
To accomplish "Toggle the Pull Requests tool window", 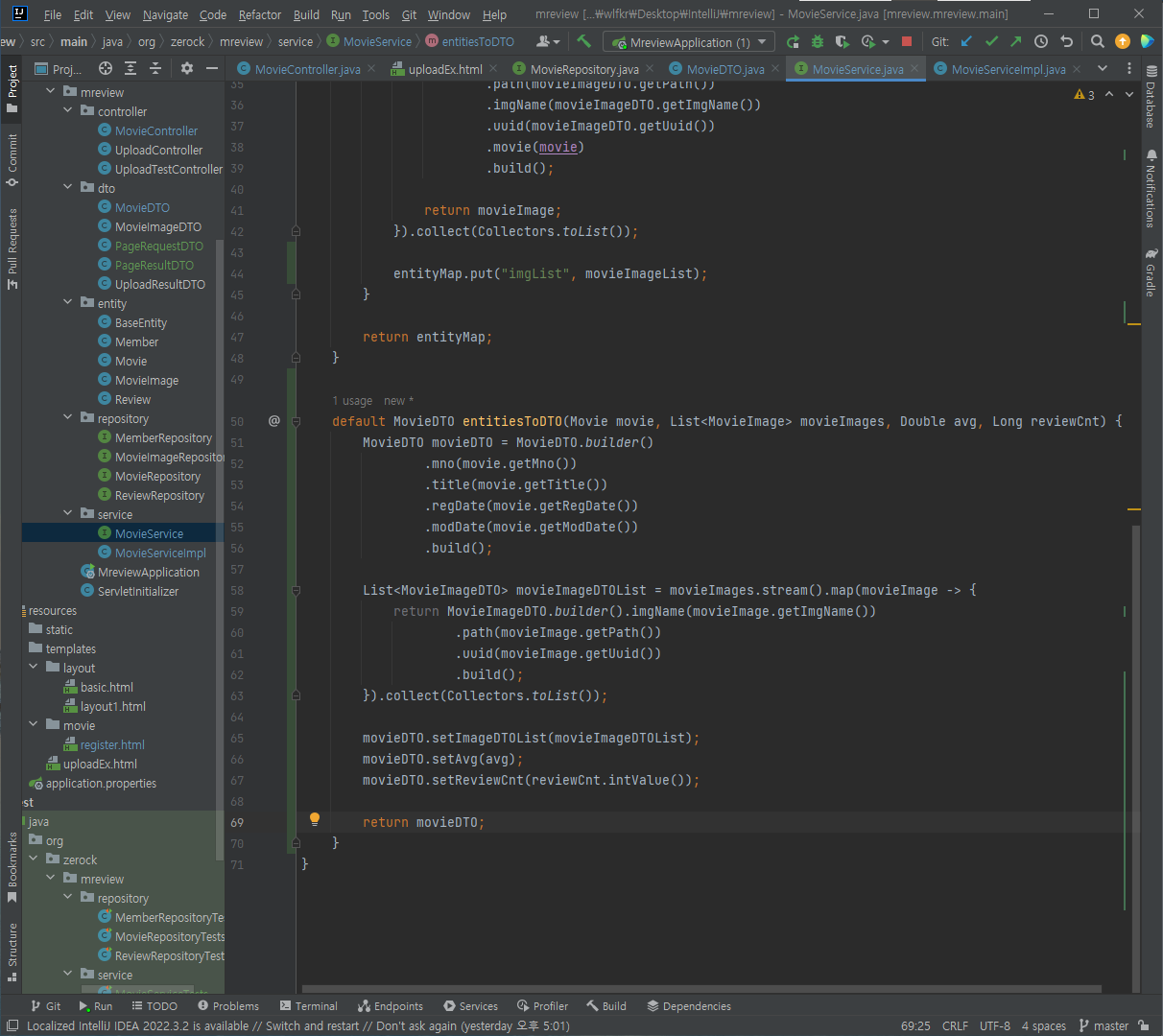I will [12, 248].
